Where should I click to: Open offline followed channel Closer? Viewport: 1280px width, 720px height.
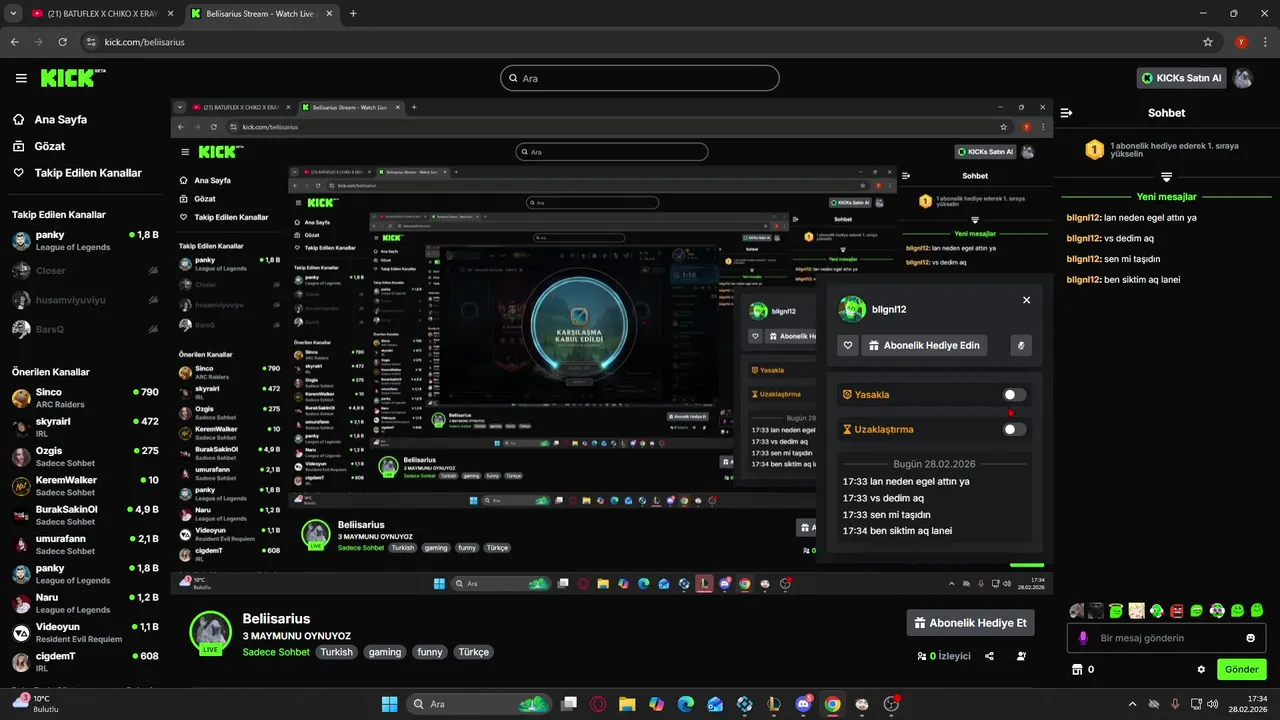(85, 270)
